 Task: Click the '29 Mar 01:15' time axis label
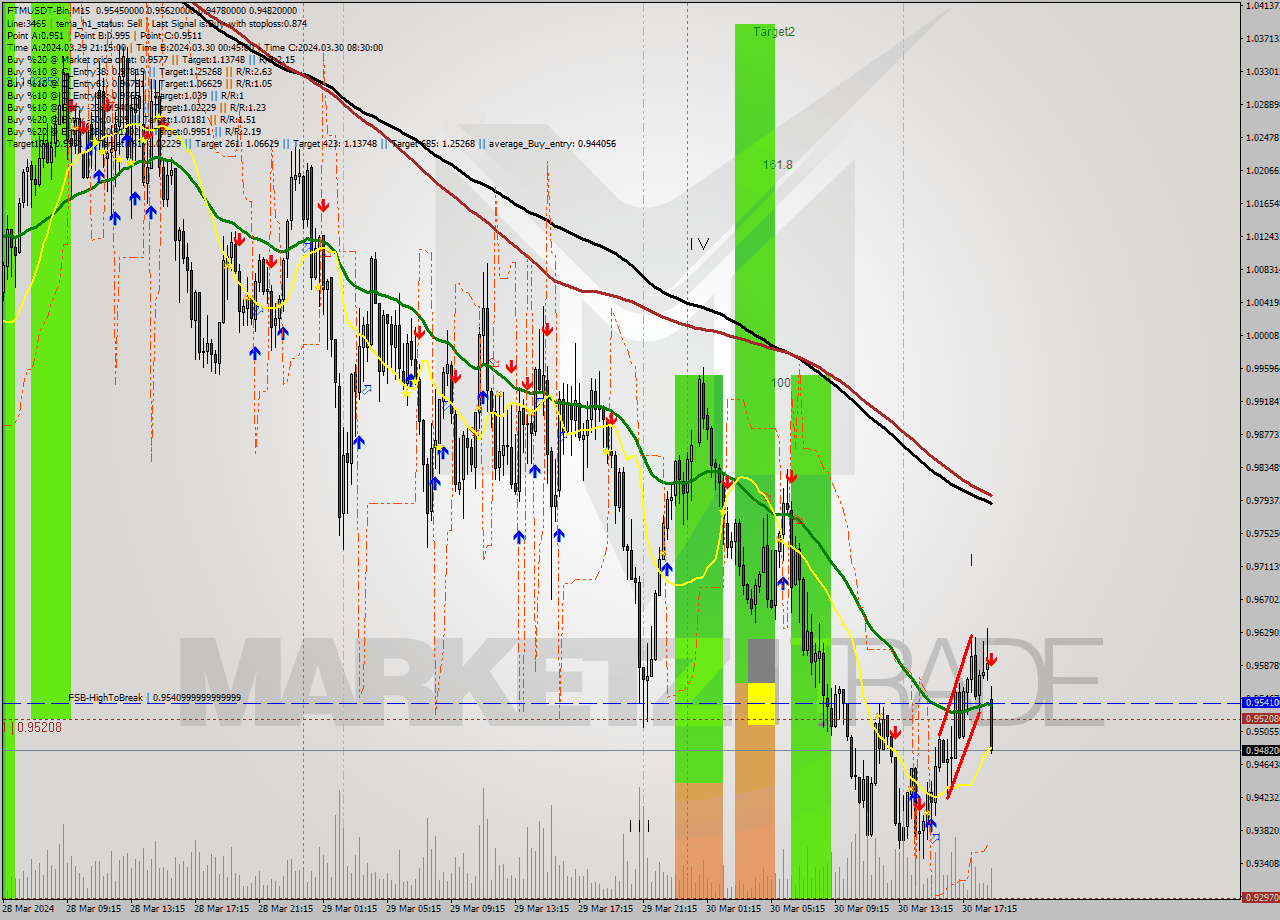tap(349, 909)
